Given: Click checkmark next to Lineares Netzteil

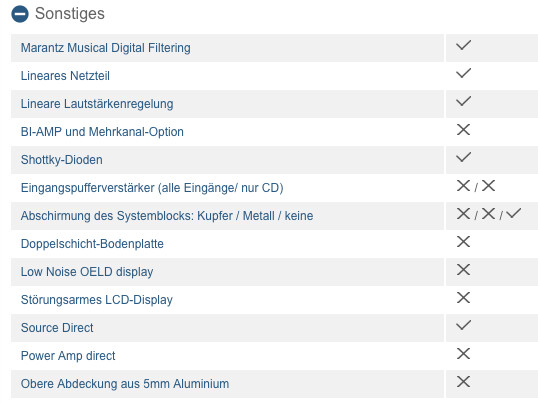Looking at the screenshot, I should pyautogui.click(x=463, y=73).
